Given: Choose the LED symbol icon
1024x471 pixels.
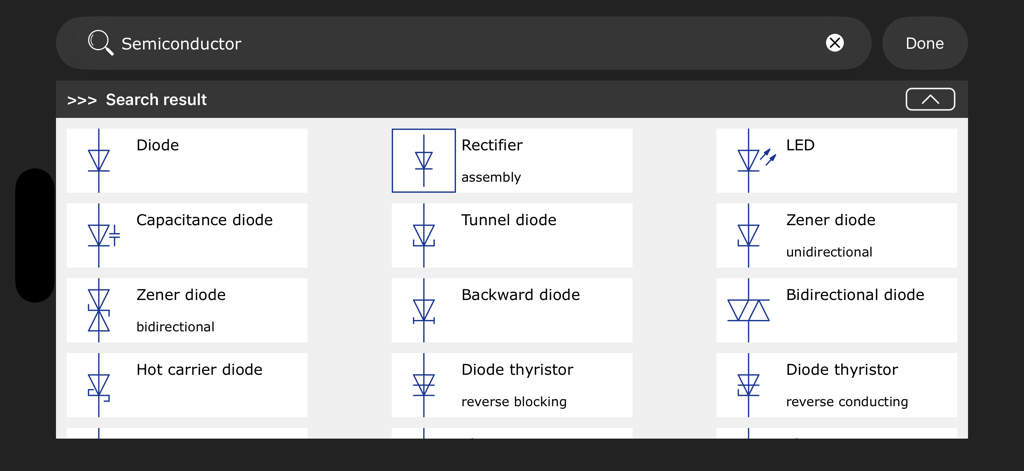Looking at the screenshot, I should pyautogui.click(x=750, y=160).
